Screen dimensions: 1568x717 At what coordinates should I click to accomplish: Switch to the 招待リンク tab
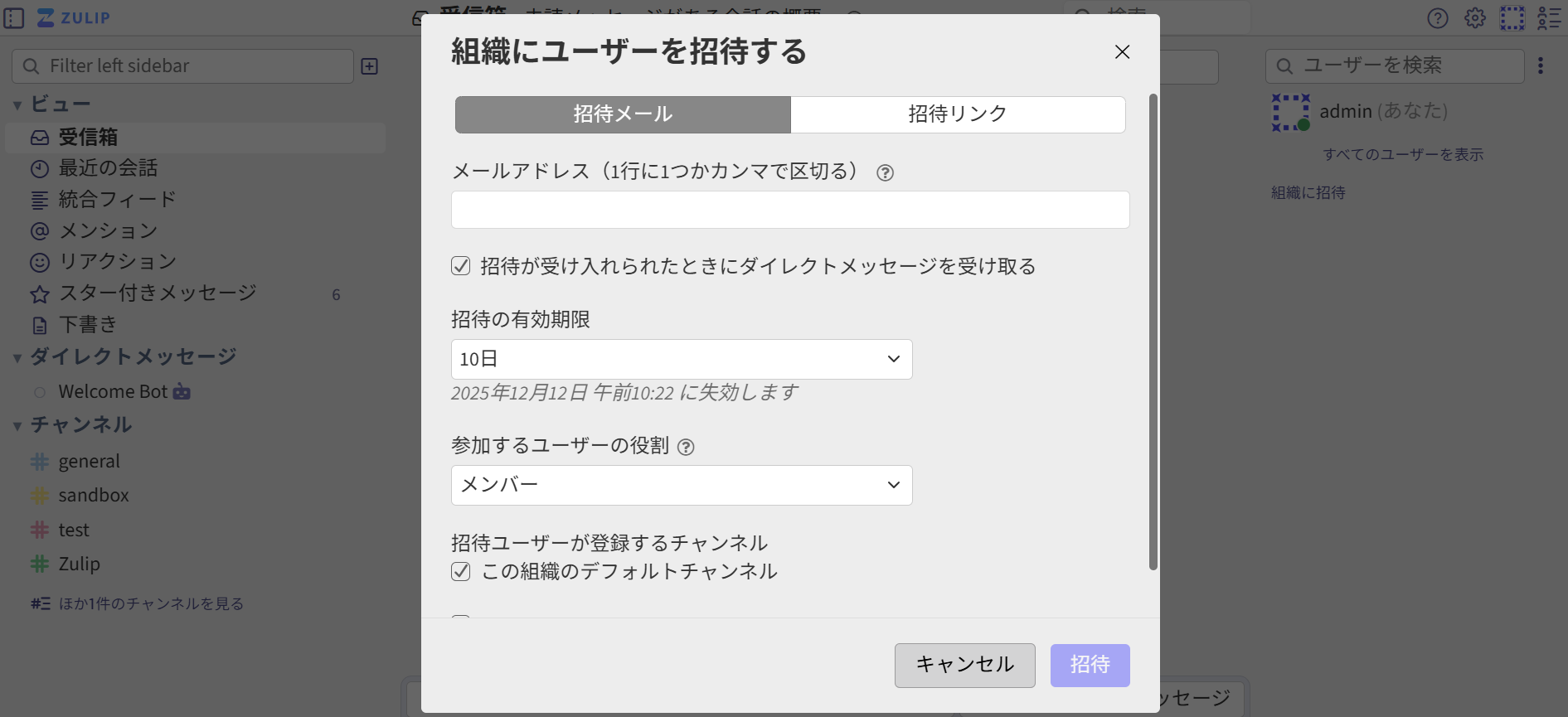point(957,114)
